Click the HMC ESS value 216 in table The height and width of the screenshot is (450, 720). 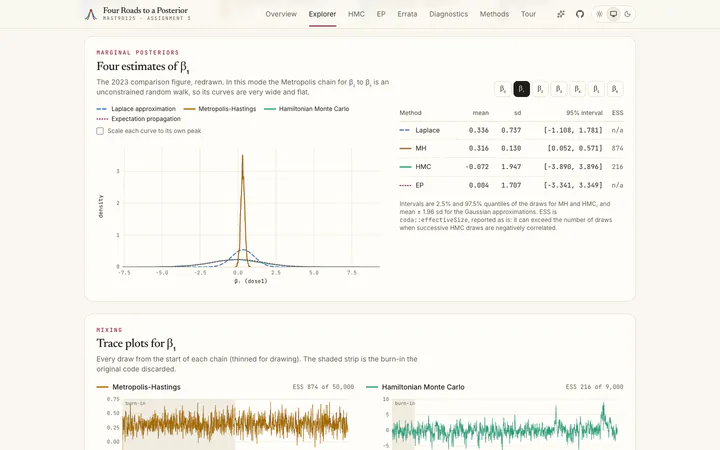point(617,167)
